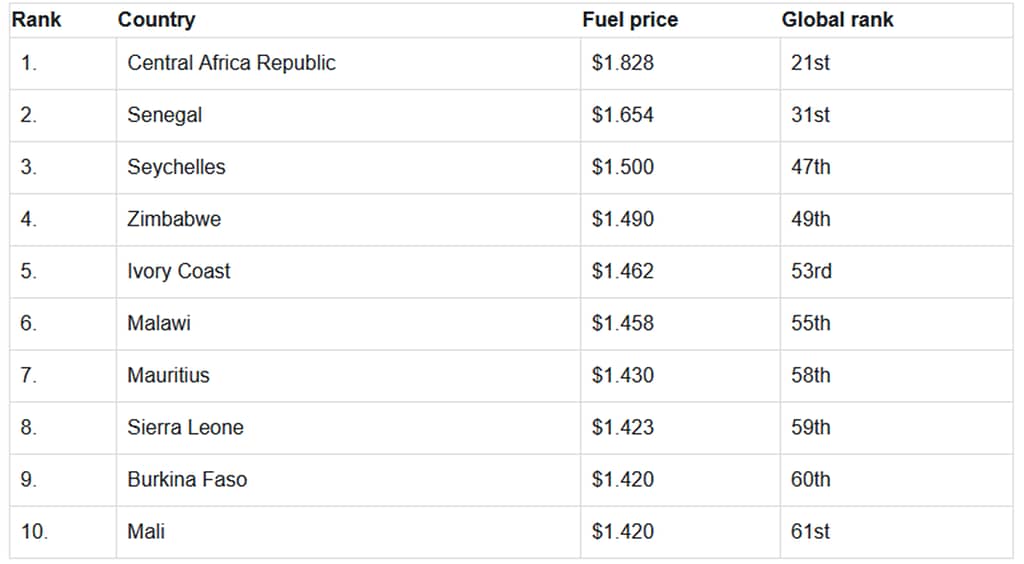Select the Zimbabwe country cell
The image size is (1024, 564).
coord(174,219)
